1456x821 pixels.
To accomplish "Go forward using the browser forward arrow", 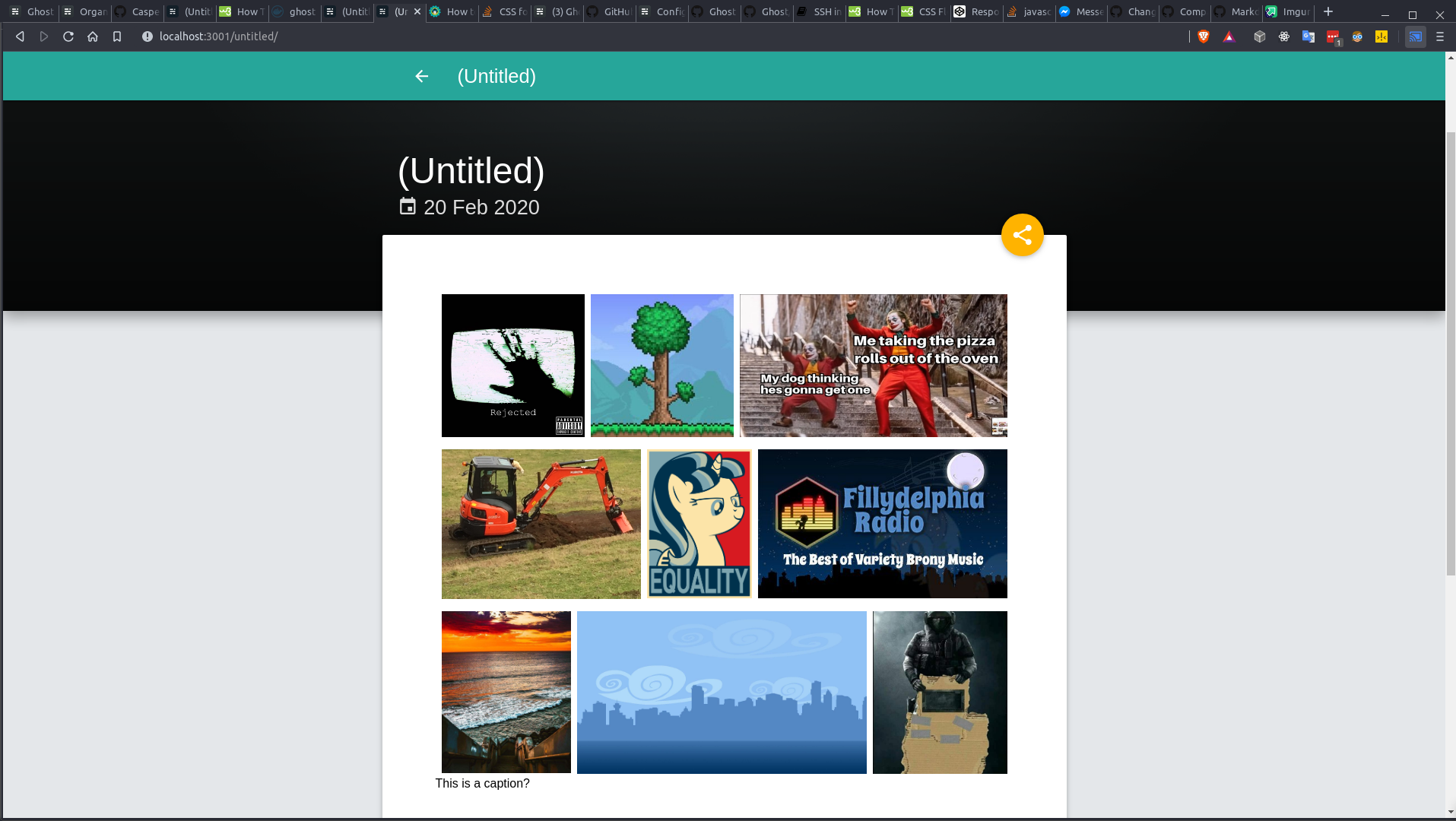I will tap(44, 36).
